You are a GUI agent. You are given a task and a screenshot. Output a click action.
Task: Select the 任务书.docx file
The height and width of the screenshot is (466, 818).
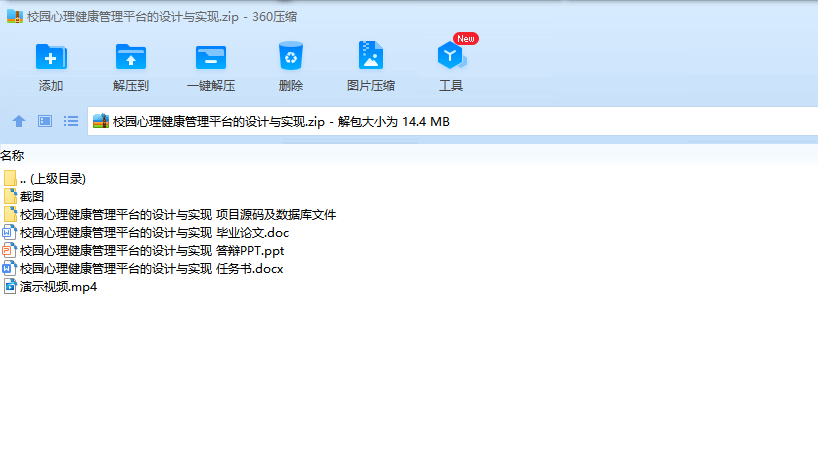pos(143,269)
